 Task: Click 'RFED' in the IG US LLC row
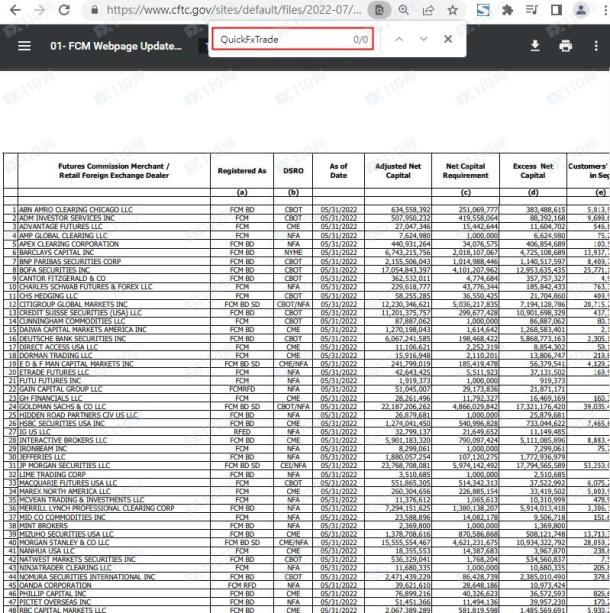tap(242, 432)
